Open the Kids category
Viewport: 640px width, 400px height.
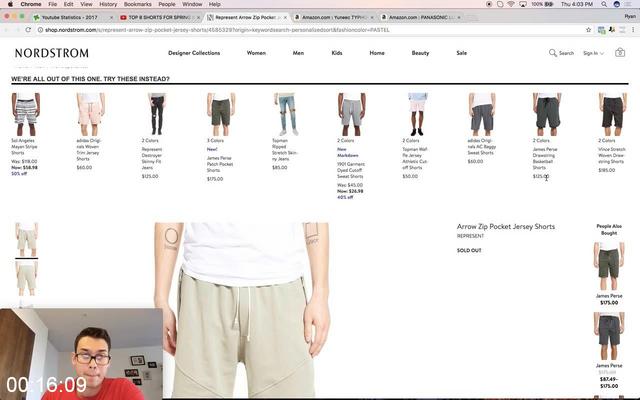tap(337, 53)
